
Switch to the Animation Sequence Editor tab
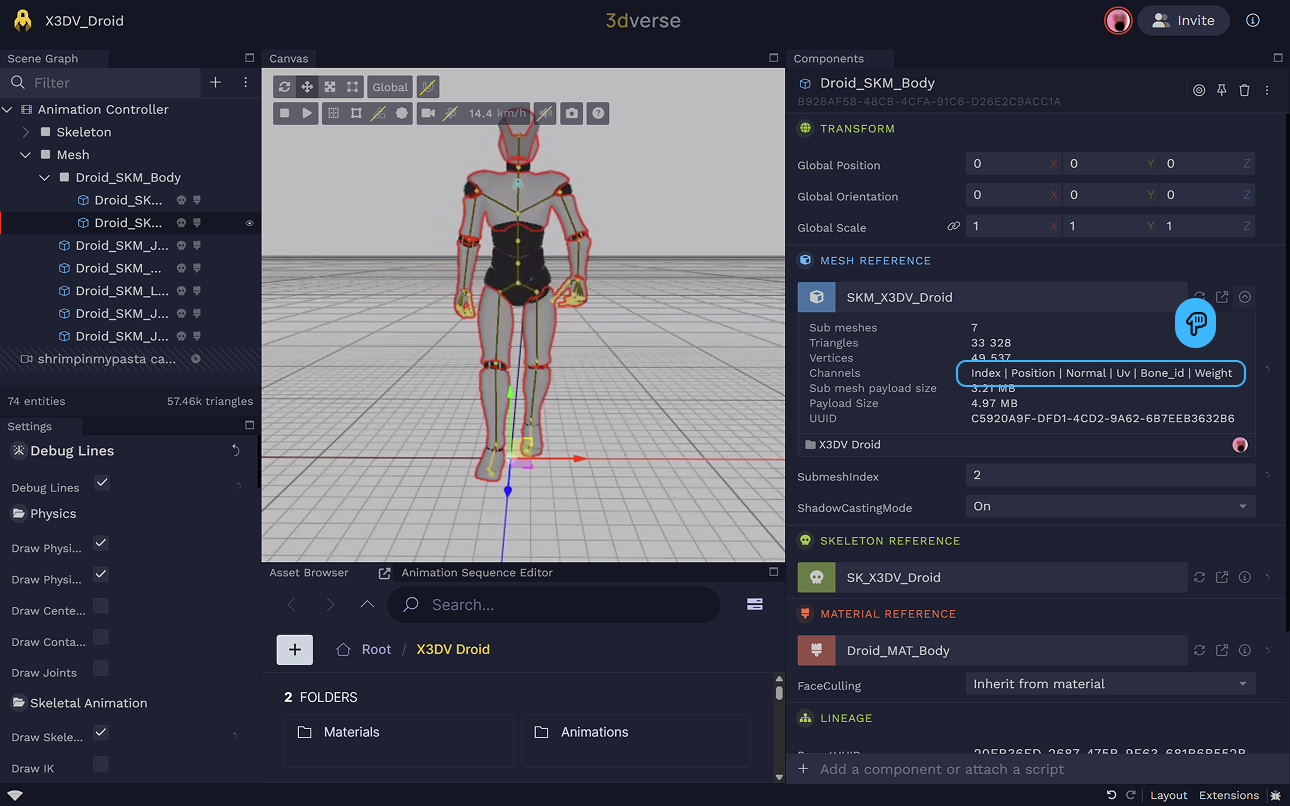tap(476, 573)
